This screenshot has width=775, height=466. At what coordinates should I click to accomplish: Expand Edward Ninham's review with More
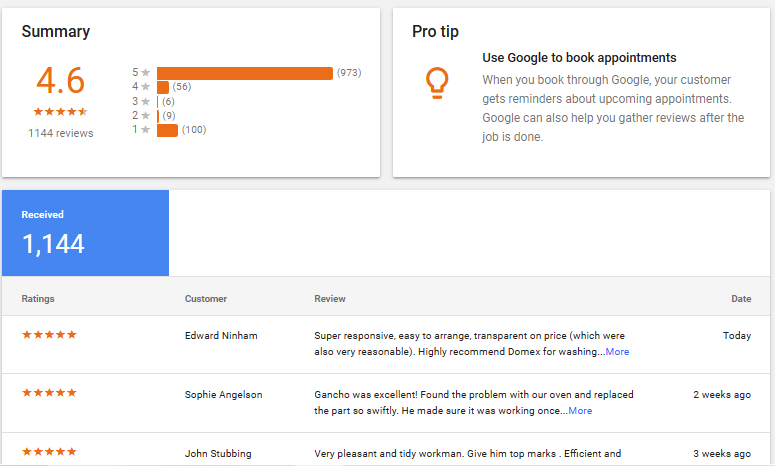(617, 352)
